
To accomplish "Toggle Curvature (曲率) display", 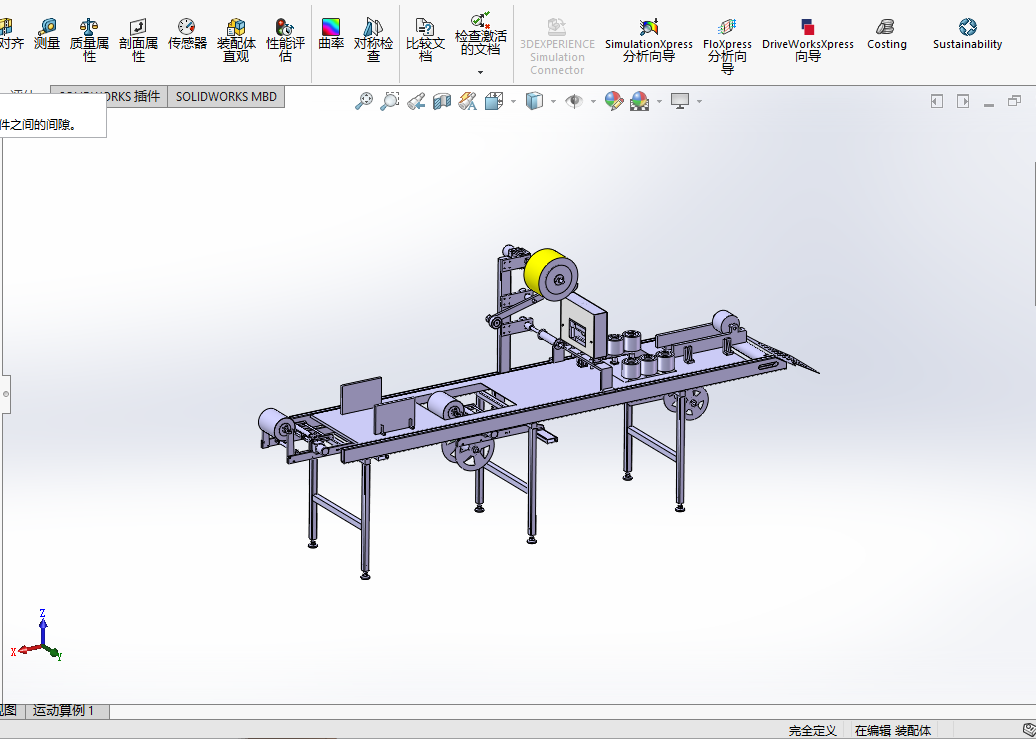I will pyautogui.click(x=330, y=34).
